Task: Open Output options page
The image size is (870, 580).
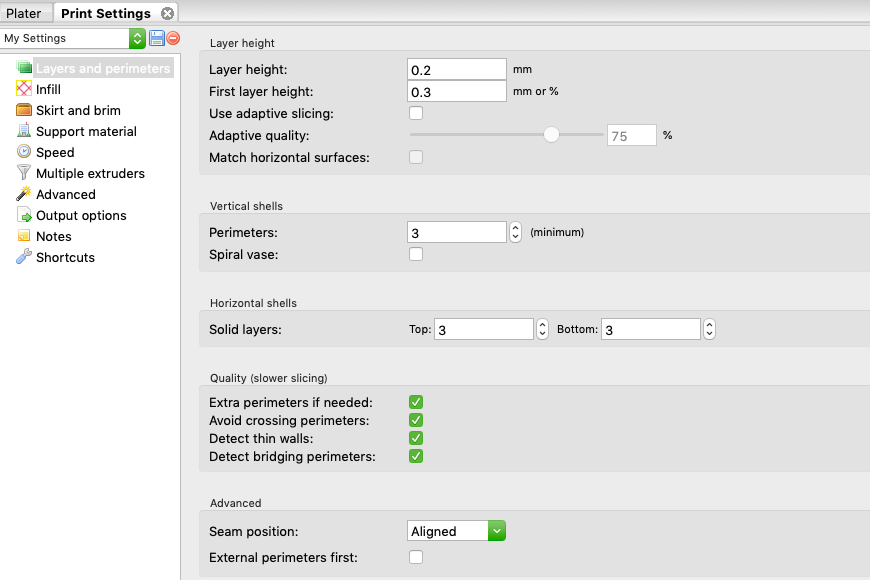Action: [81, 215]
